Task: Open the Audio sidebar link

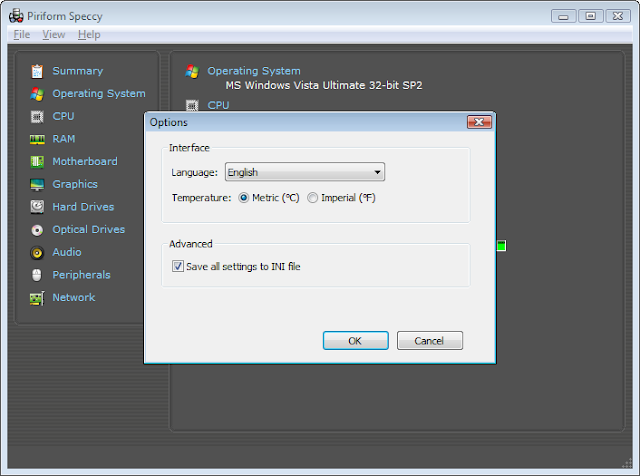Action: point(67,252)
